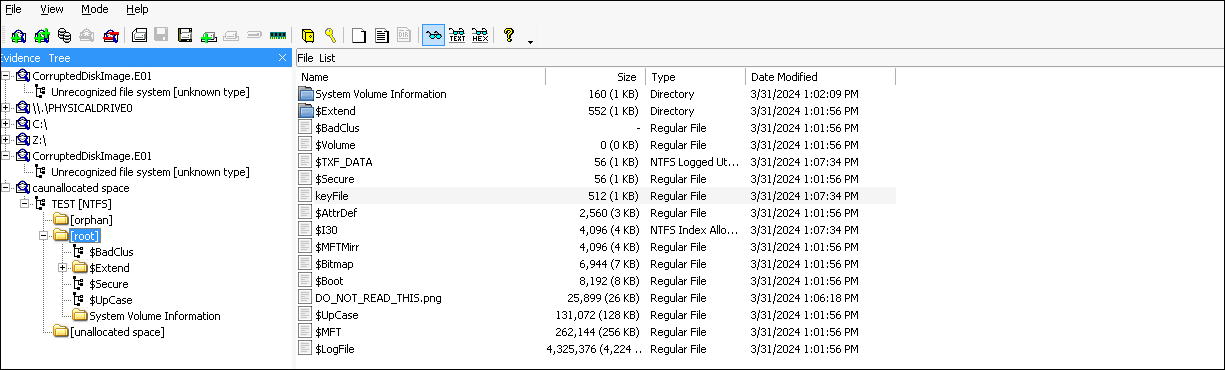1225x370 pixels.
Task: Click the Add All Attached Devices icon
Action: point(42,36)
